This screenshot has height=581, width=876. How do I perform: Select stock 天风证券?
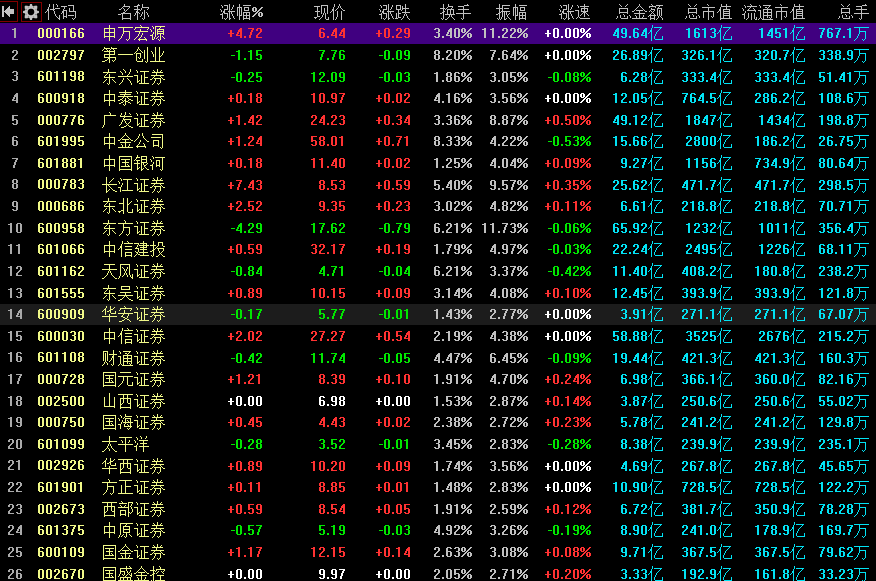[x=134, y=271]
